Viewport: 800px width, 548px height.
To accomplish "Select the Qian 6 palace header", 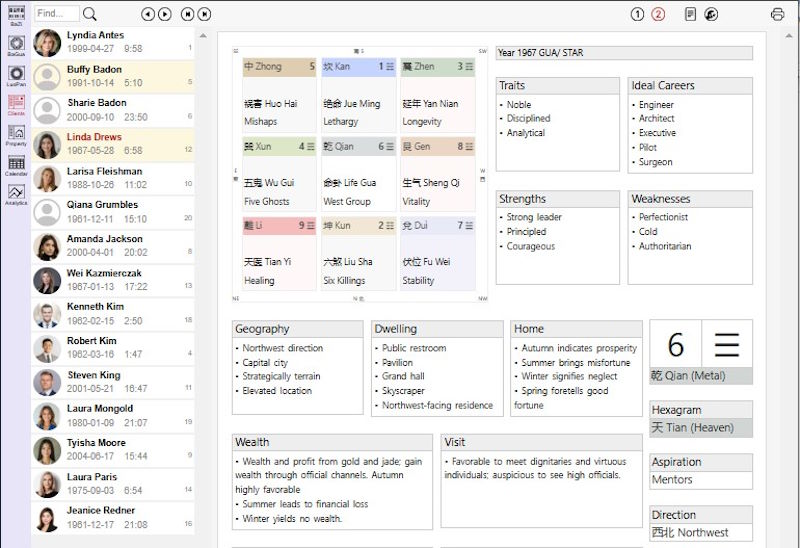I will coord(358,147).
